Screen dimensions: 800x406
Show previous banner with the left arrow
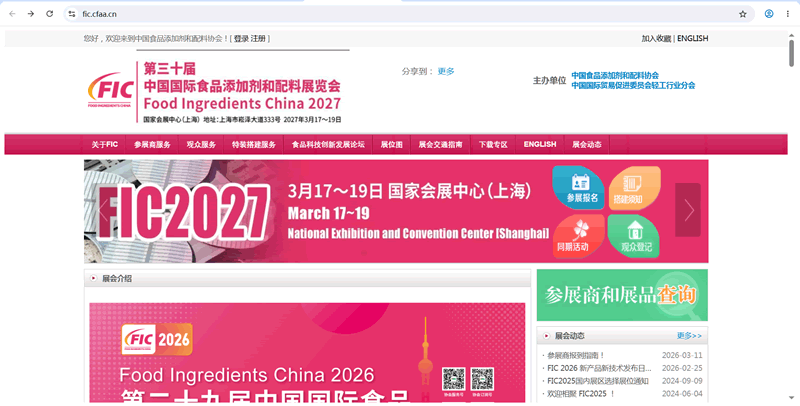(x=104, y=210)
